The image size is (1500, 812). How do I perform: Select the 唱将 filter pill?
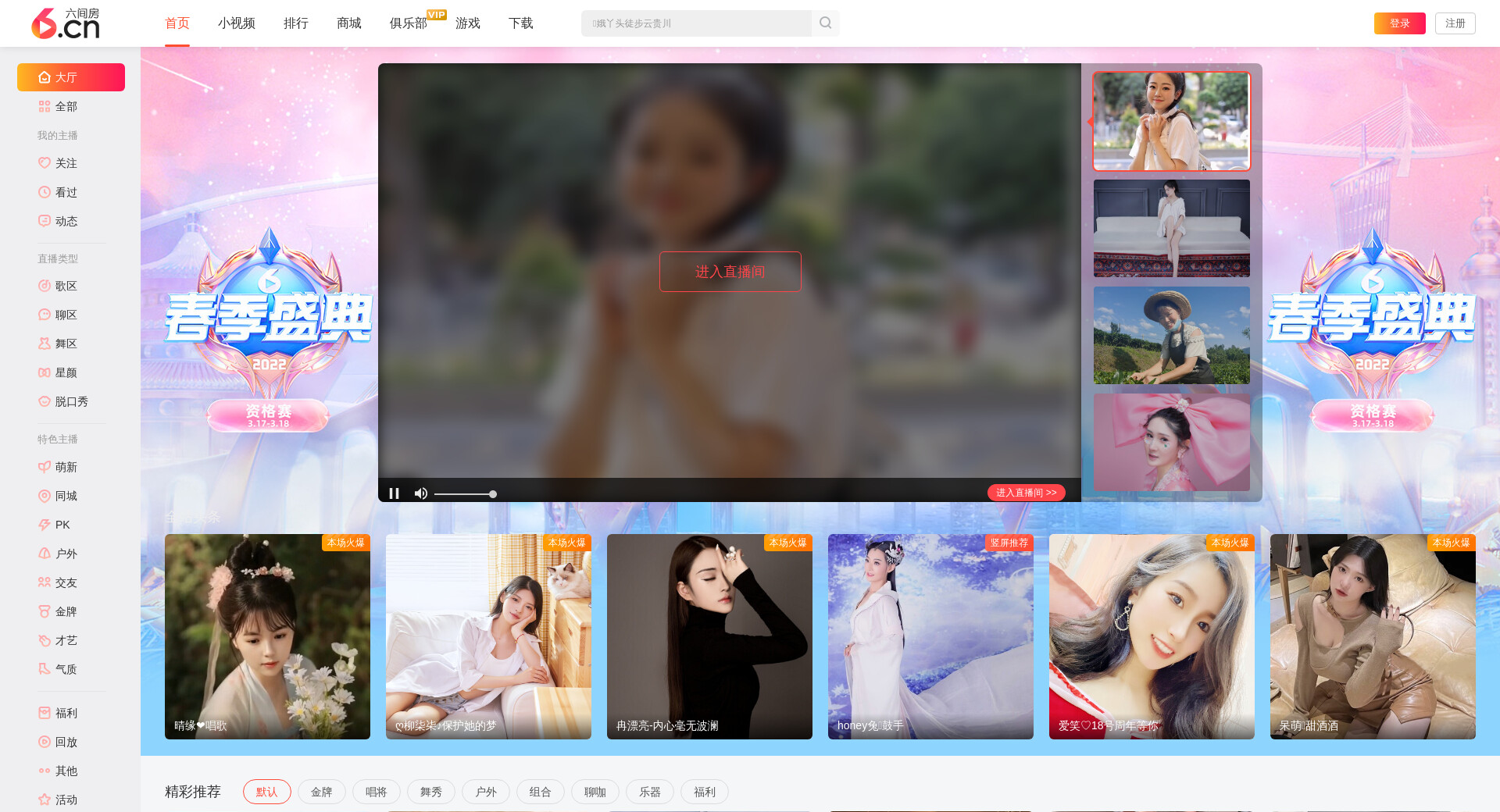[x=376, y=792]
